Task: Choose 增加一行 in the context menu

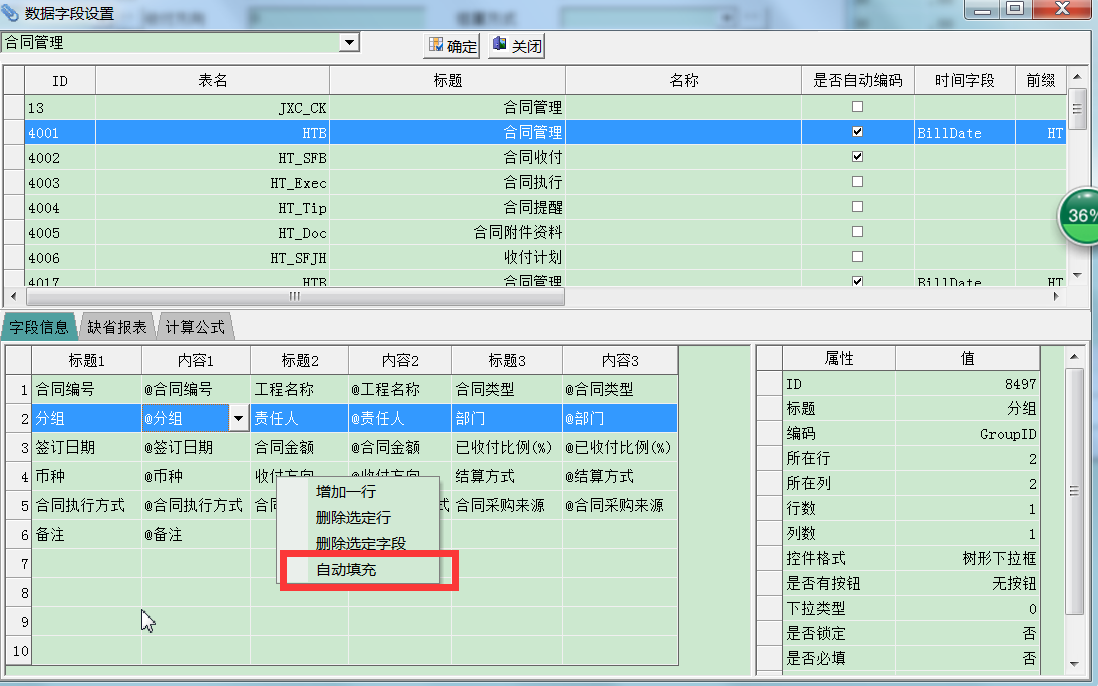Action: tap(346, 492)
